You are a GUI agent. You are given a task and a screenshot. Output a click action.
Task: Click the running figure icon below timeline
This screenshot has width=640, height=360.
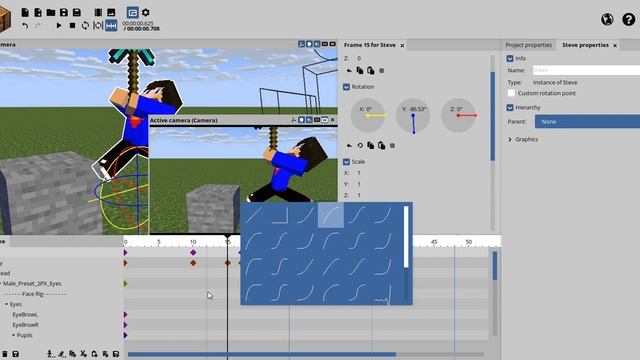(x=62, y=354)
